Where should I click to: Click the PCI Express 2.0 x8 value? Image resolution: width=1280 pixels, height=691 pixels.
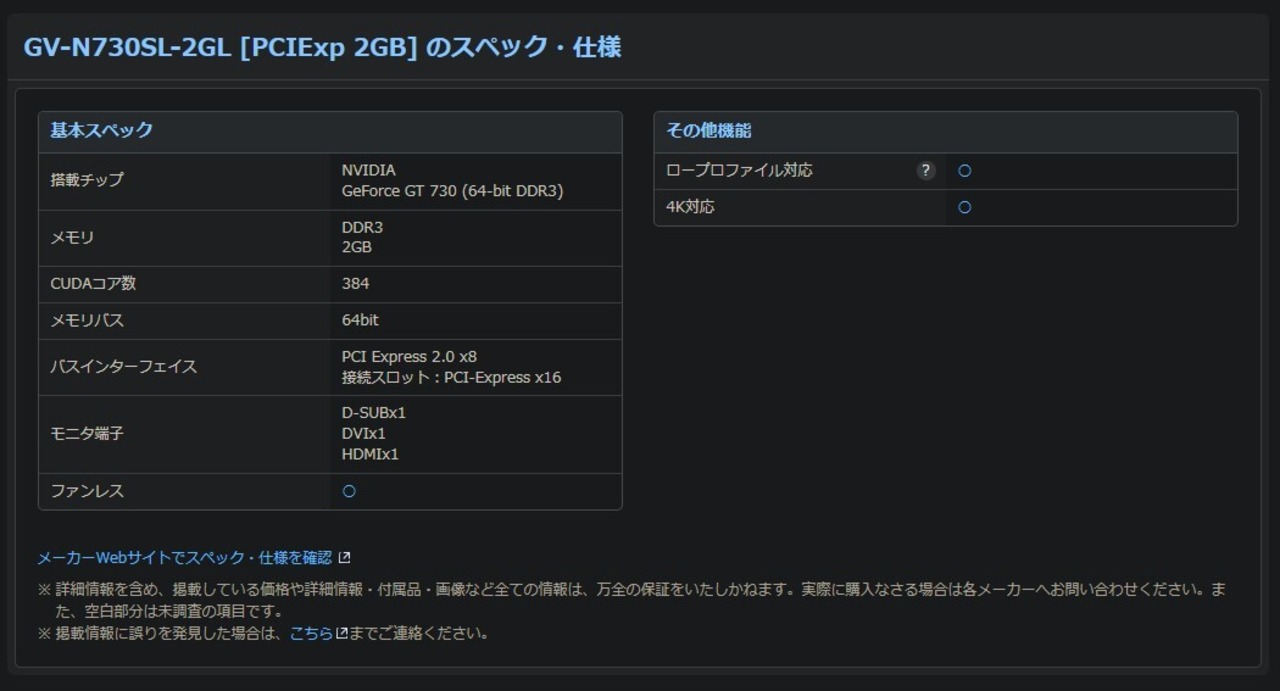[409, 357]
